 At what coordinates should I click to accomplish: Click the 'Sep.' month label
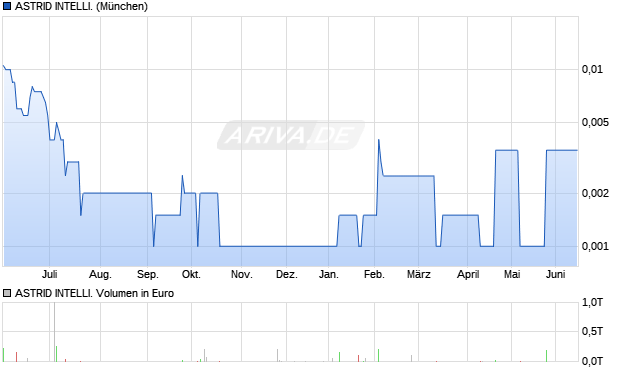click(x=147, y=274)
